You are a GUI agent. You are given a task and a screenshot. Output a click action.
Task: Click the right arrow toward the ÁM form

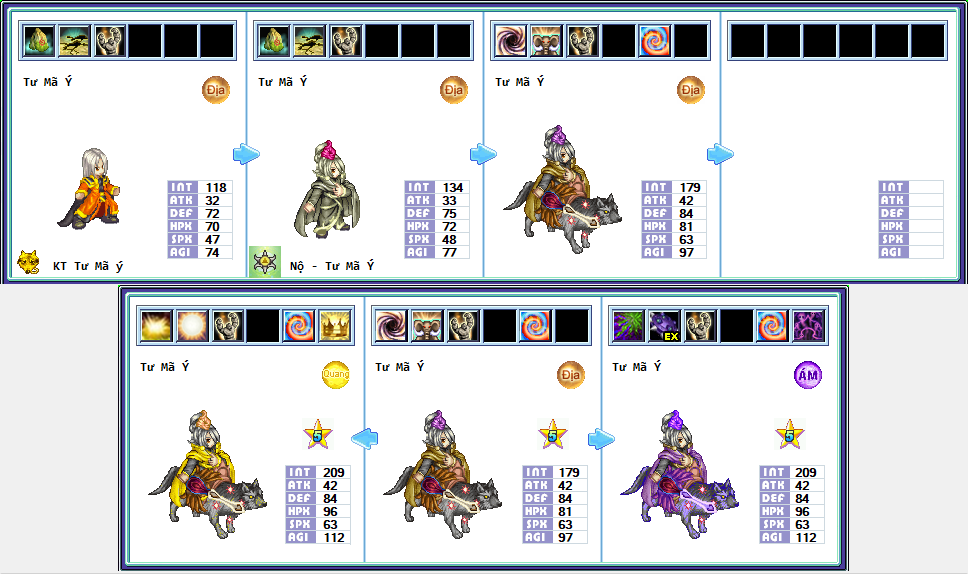tap(601, 439)
